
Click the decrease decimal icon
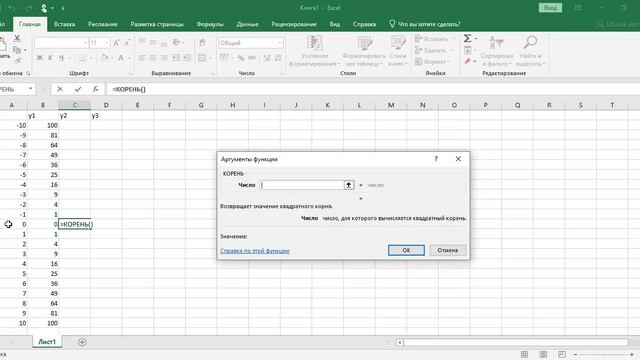[x=278, y=58]
